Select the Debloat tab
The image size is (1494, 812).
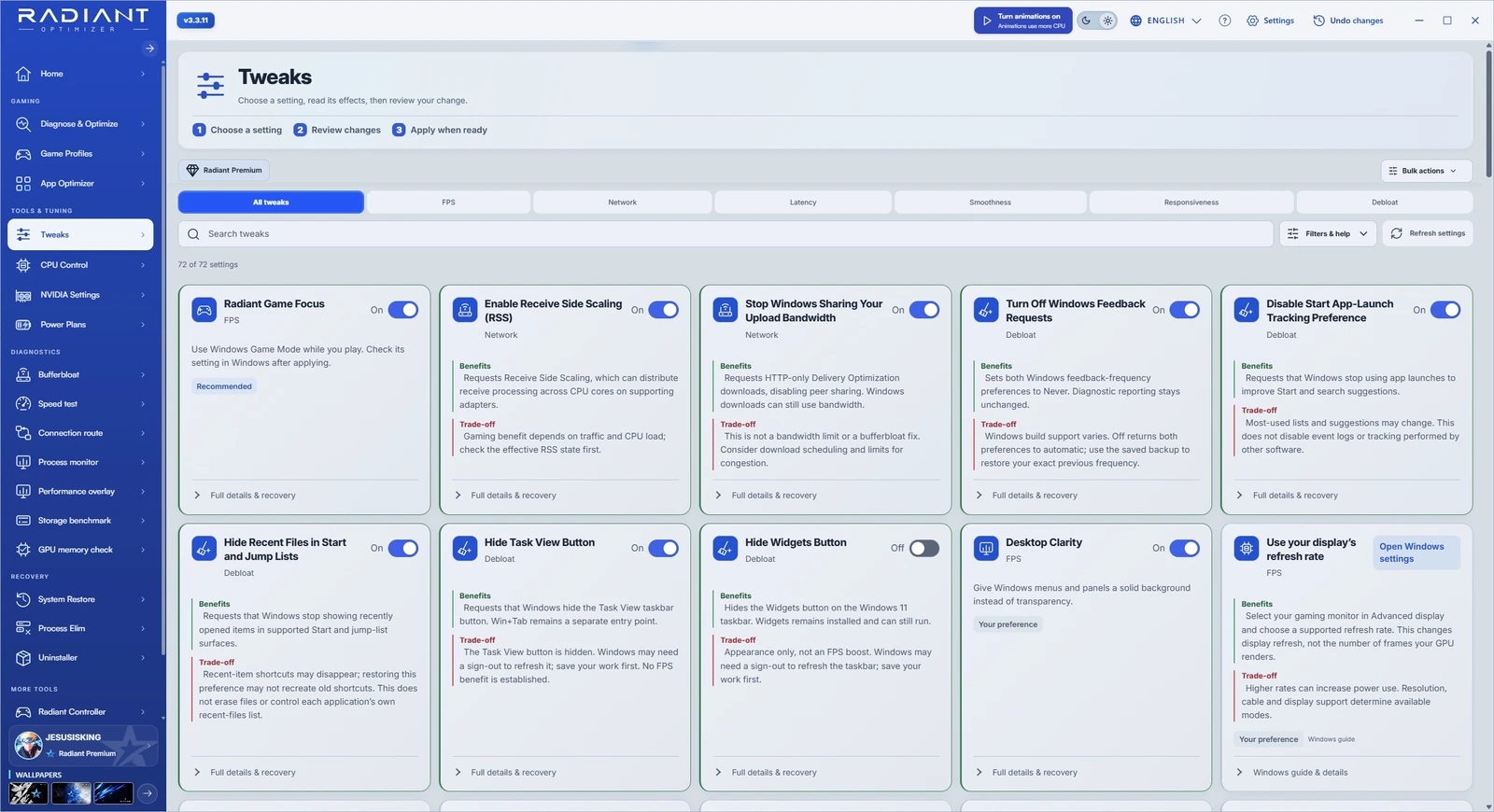point(1385,203)
